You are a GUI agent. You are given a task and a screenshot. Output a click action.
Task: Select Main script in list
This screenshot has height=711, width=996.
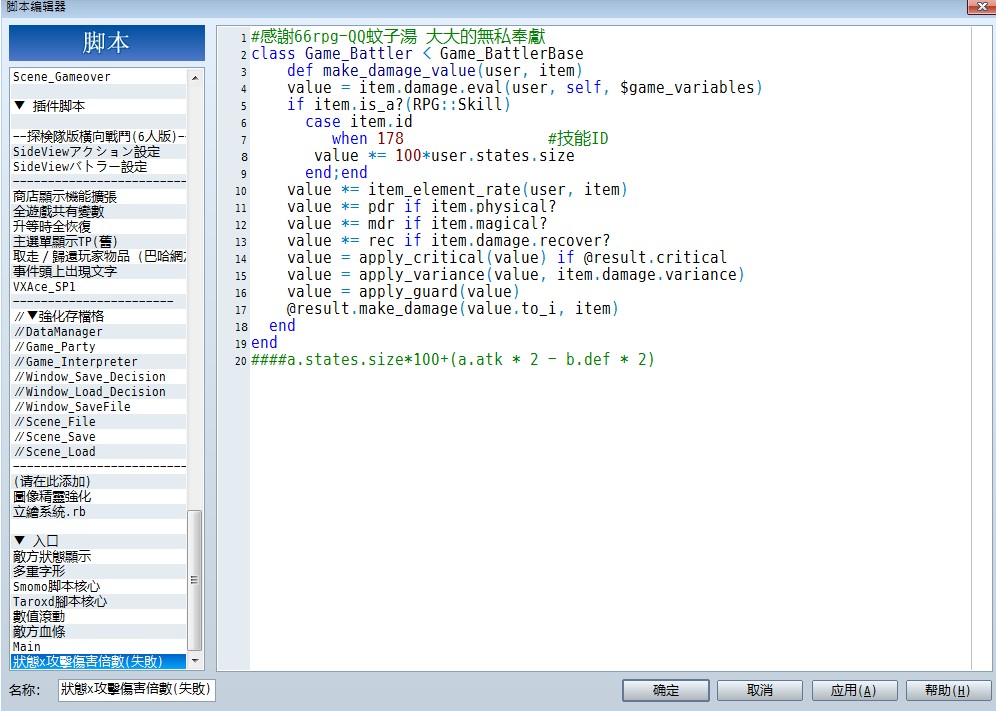98,647
